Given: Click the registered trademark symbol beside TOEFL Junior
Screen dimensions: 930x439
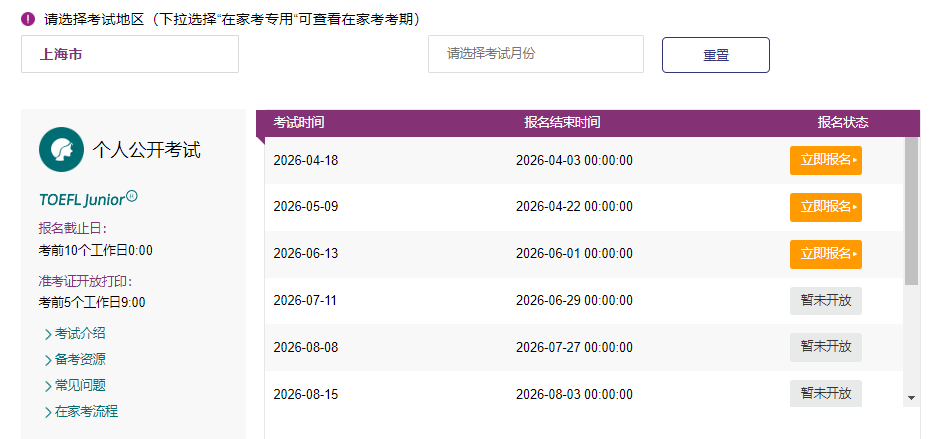Looking at the screenshot, I should click(132, 196).
